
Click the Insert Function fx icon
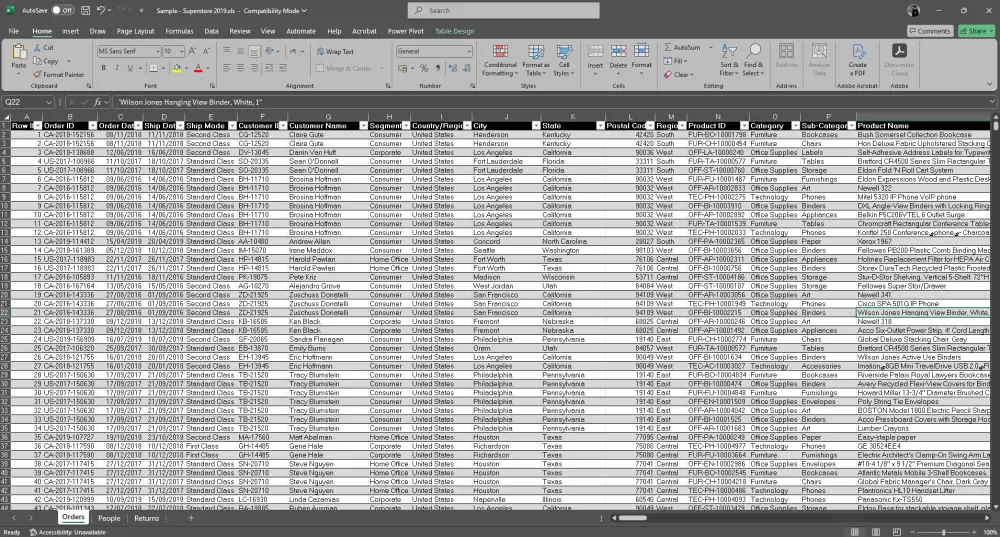click(98, 102)
